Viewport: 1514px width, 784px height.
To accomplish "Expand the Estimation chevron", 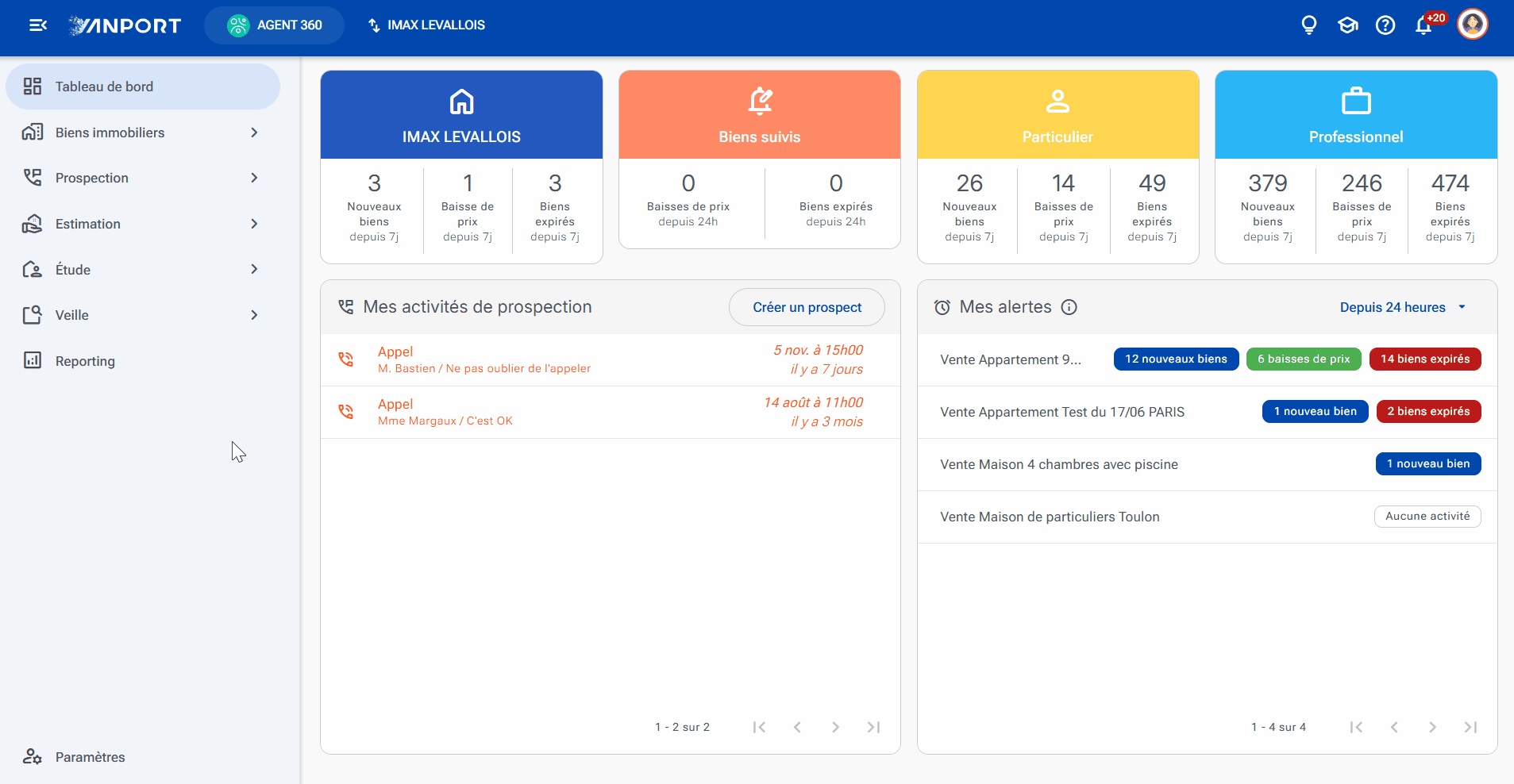I will click(254, 224).
